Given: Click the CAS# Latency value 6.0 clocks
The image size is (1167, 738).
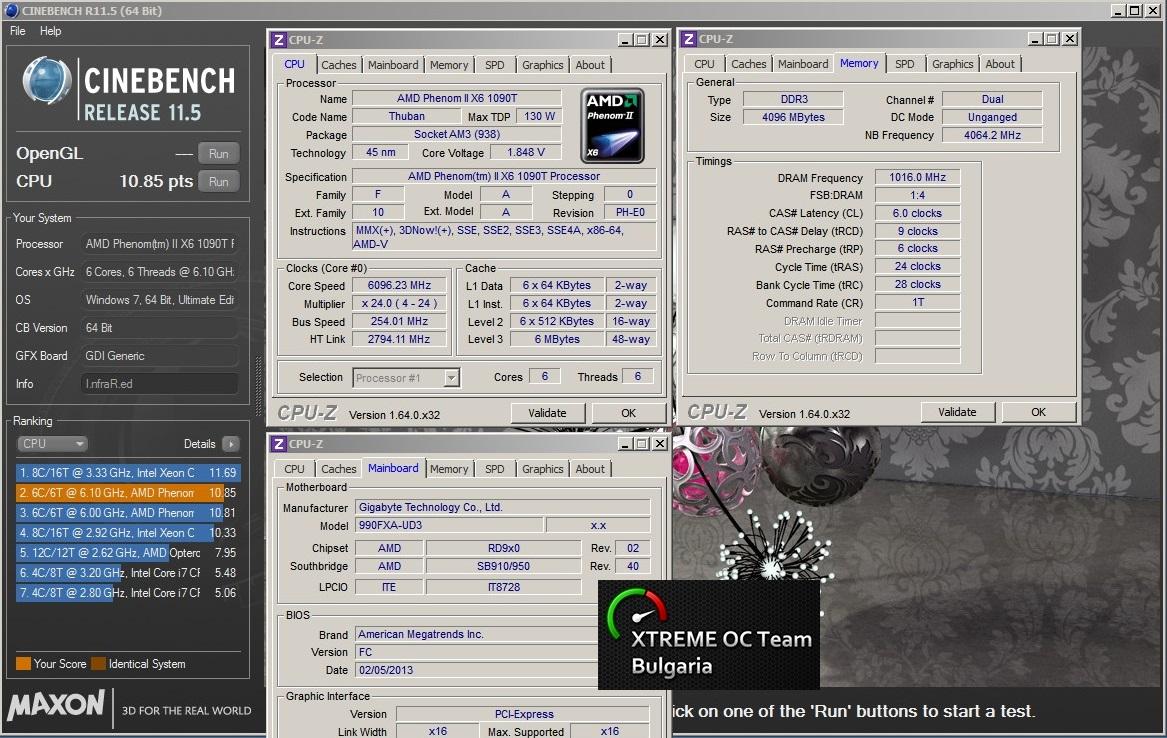Looking at the screenshot, I should (x=918, y=213).
